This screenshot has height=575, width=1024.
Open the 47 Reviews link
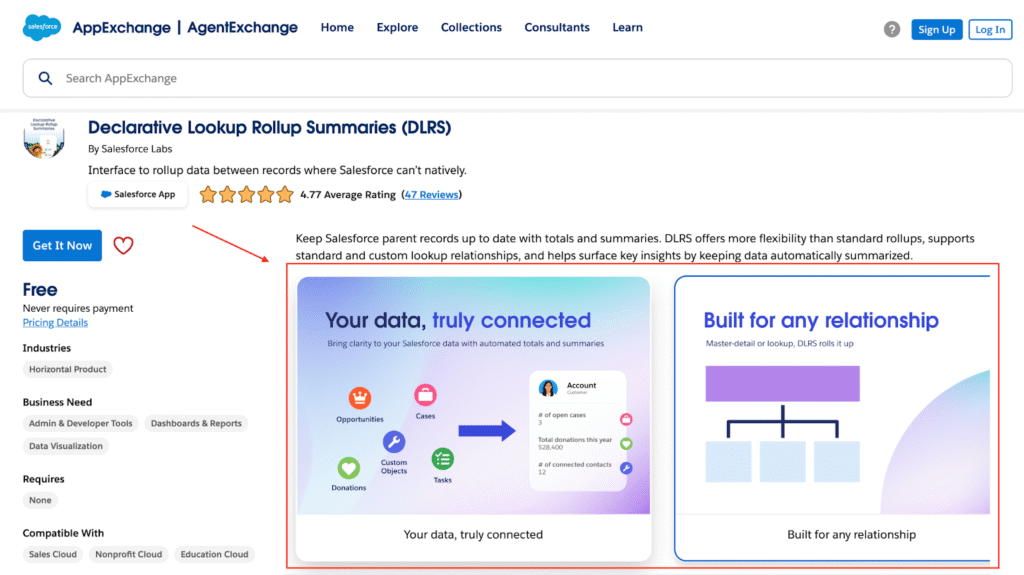[x=431, y=195]
